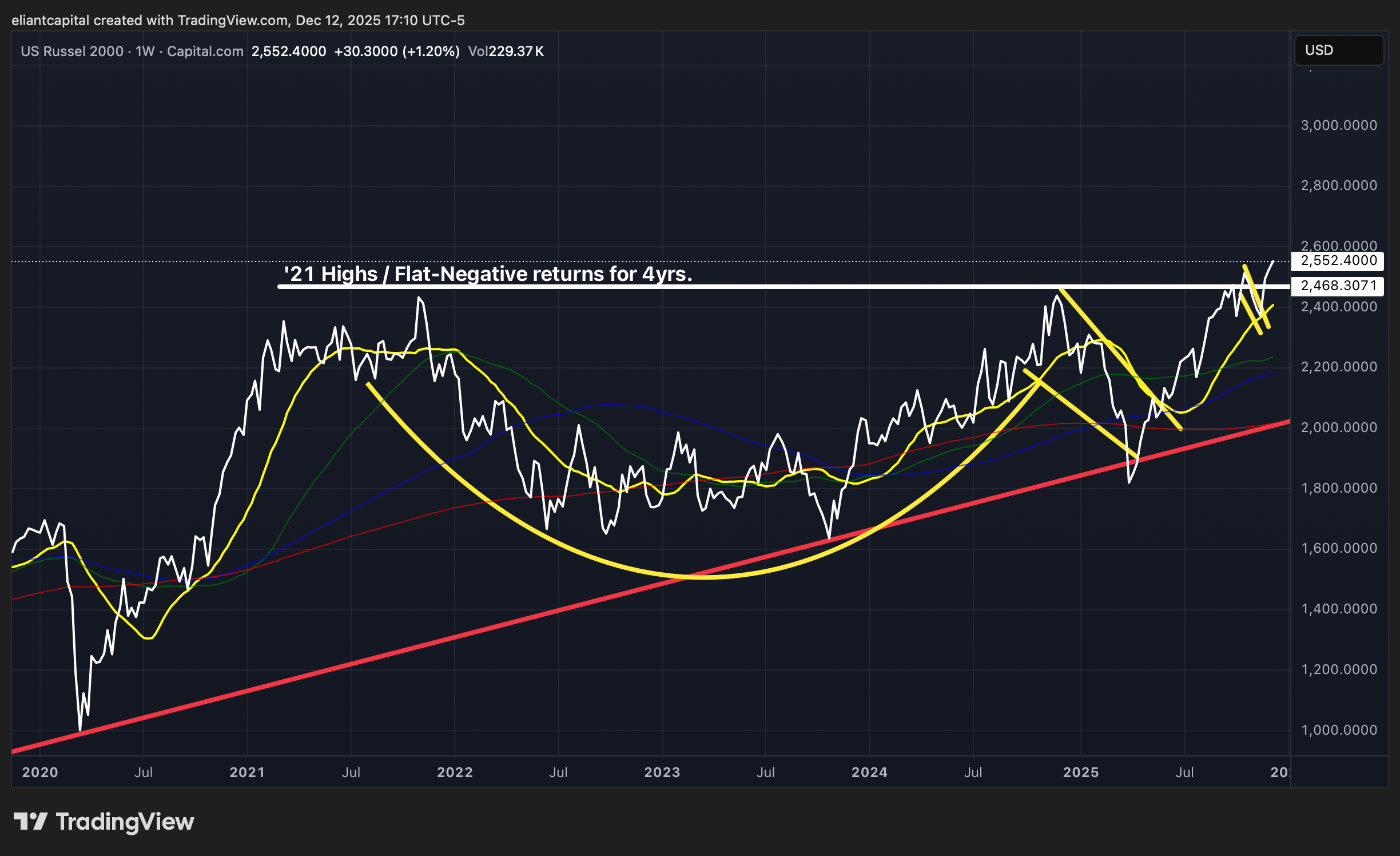Click the 3,000.0000 price scale label

tap(1338, 125)
